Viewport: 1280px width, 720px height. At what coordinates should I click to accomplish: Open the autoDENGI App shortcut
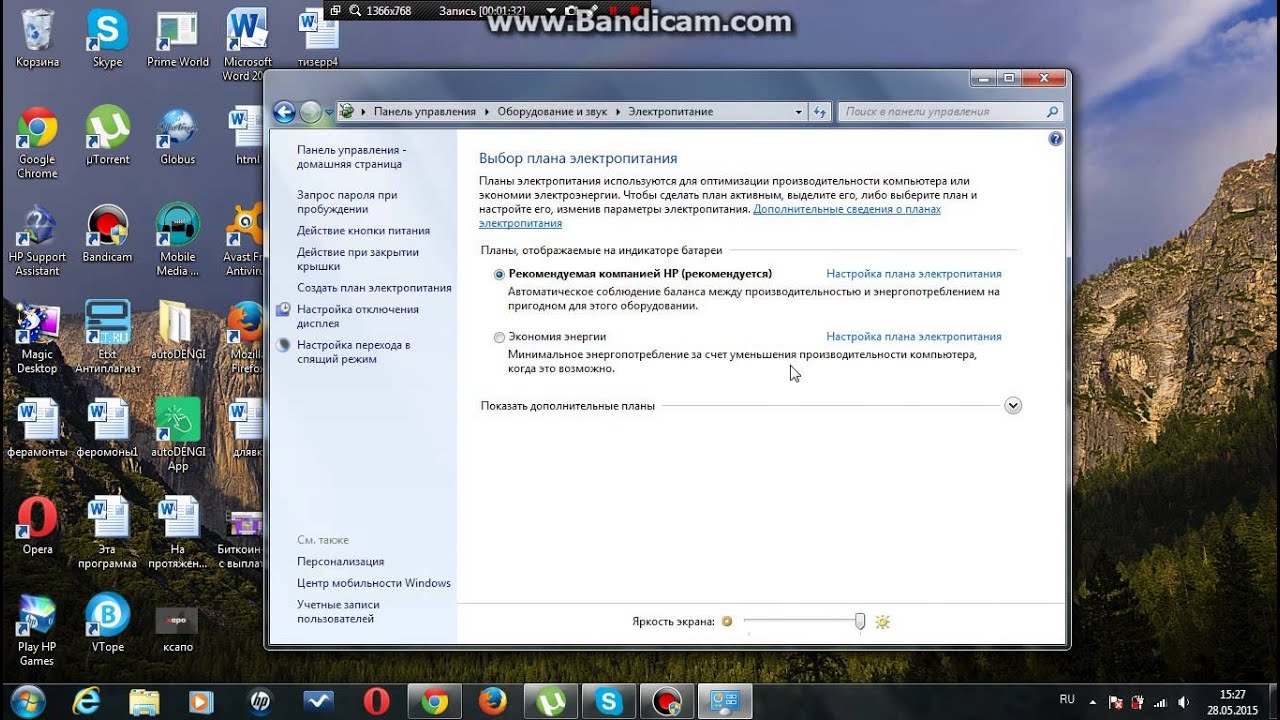coord(177,435)
